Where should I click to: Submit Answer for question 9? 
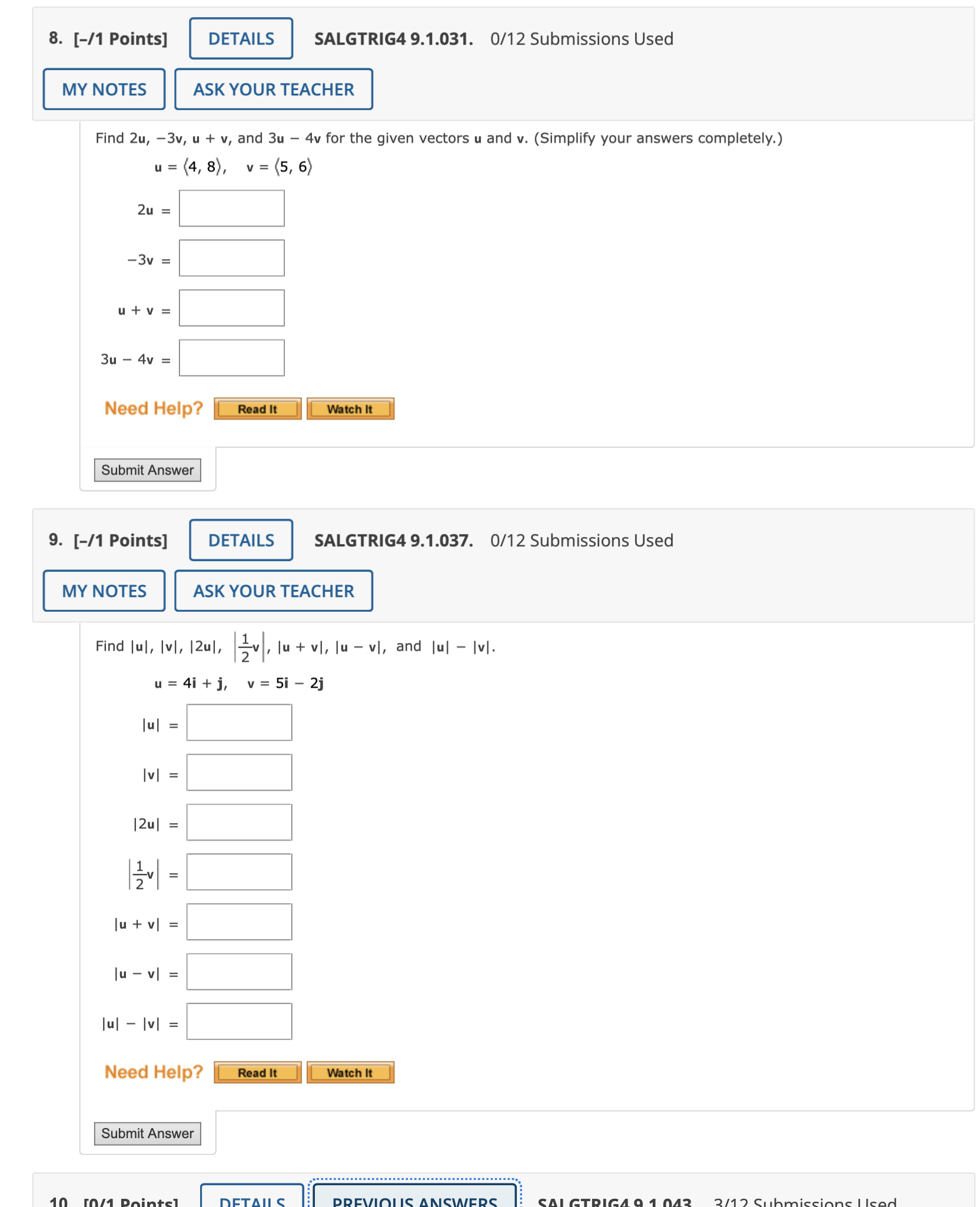147,1133
